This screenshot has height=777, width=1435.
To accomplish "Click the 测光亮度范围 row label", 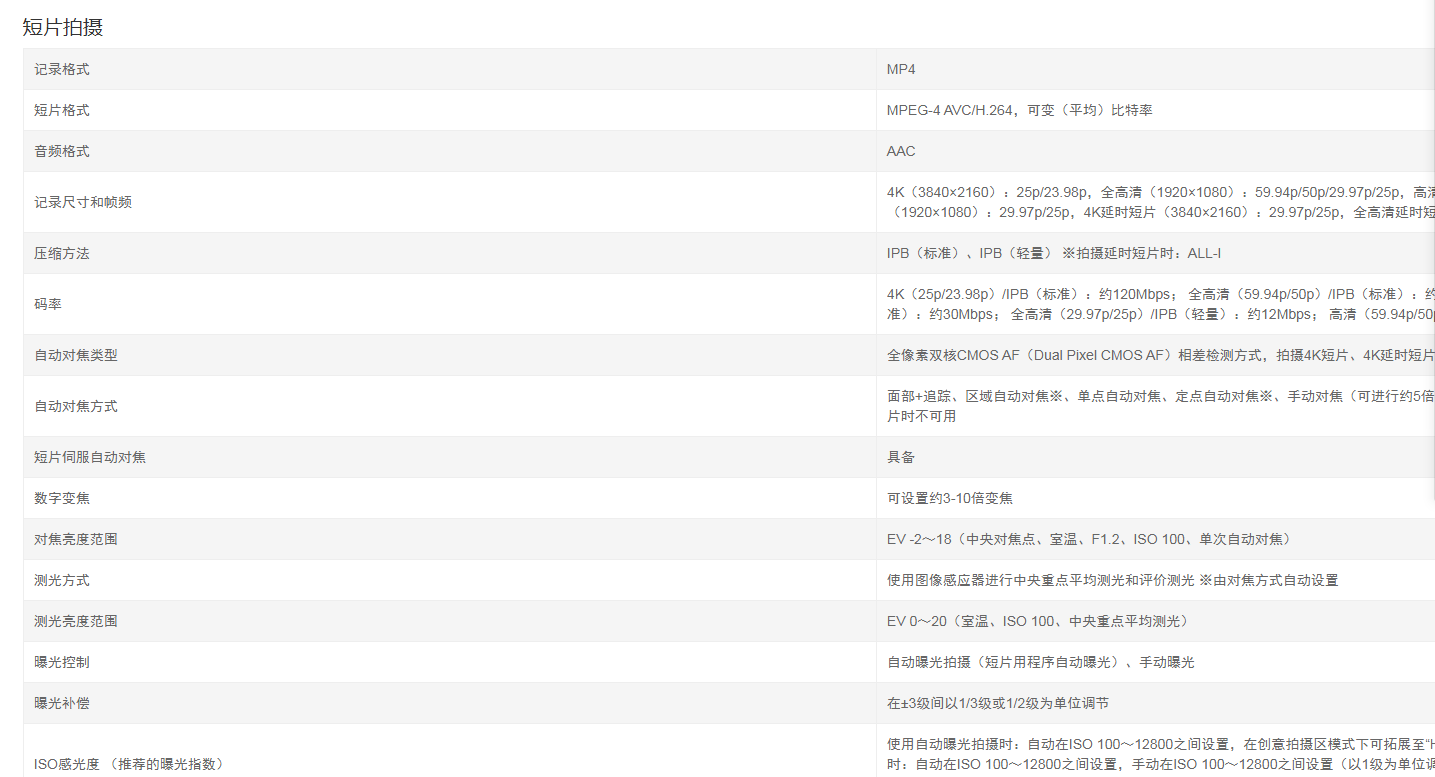I will 76,621.
